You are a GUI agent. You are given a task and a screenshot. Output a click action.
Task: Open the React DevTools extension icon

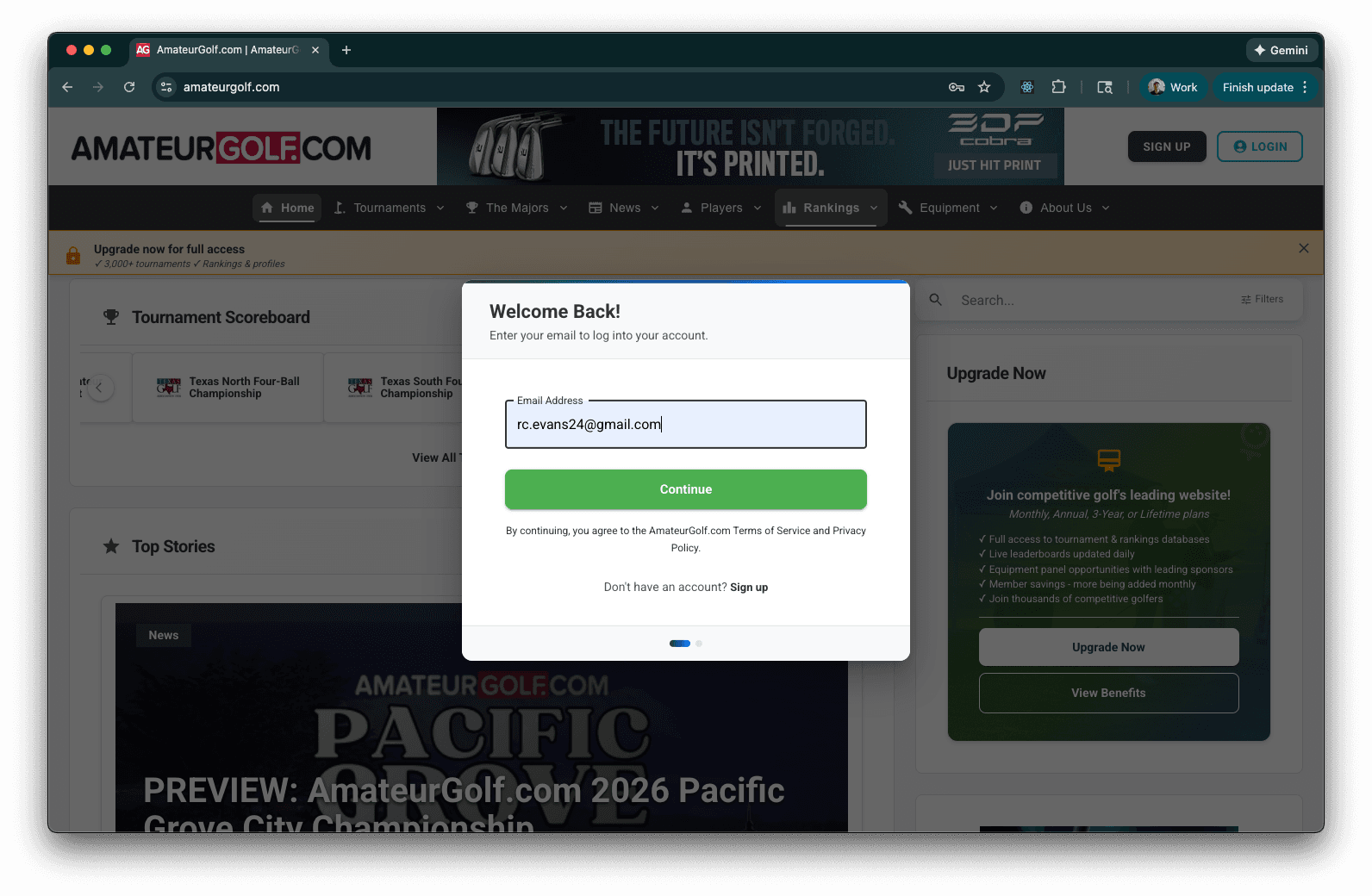tap(1027, 87)
